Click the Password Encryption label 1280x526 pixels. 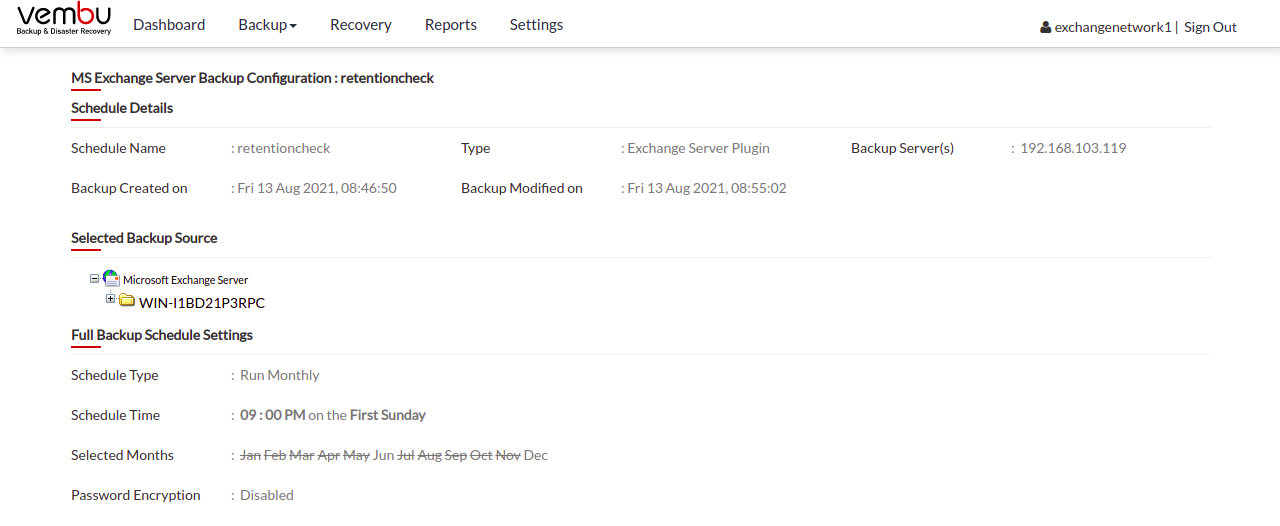coord(136,495)
